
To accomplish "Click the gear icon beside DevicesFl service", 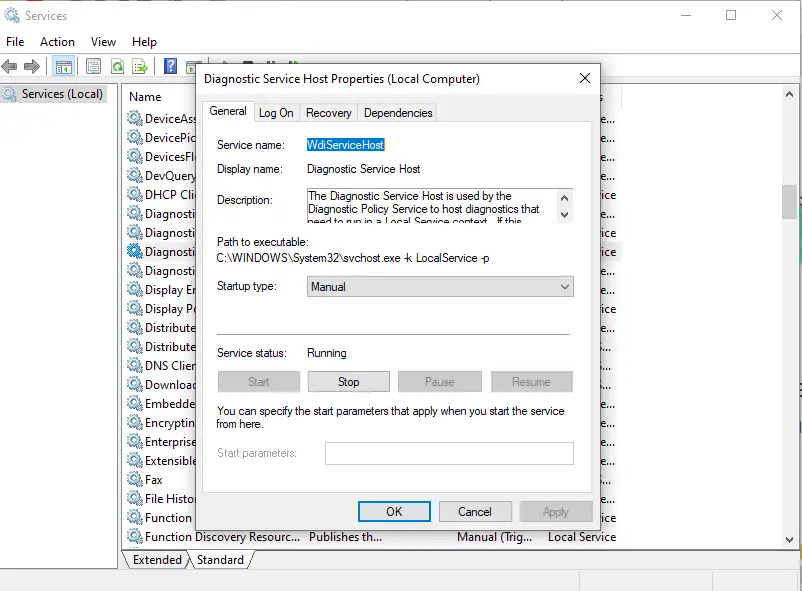I will click(x=135, y=156).
